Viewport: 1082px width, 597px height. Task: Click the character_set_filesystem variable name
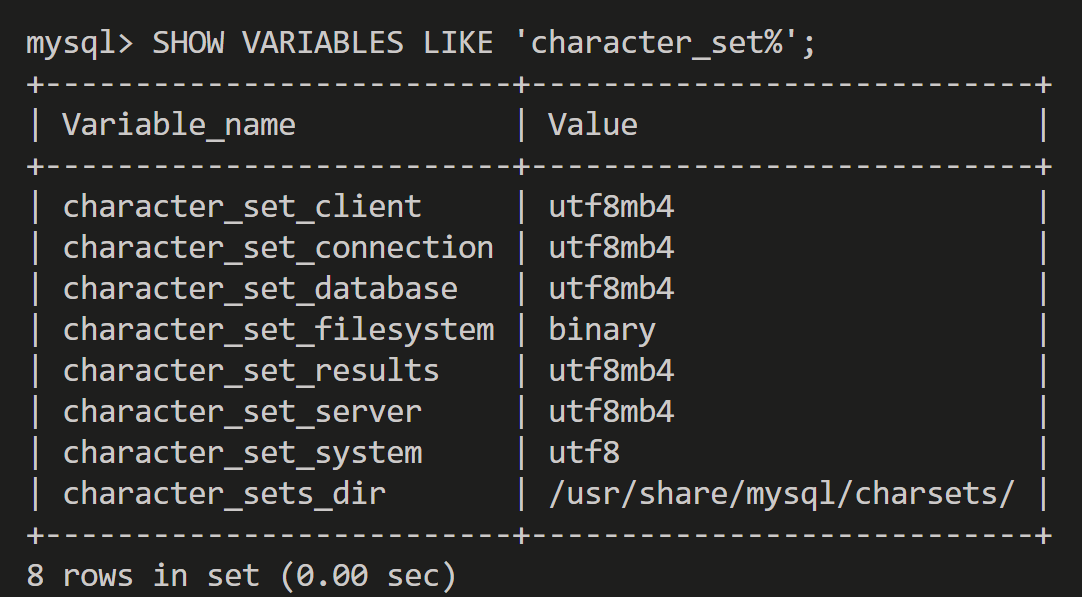point(278,330)
